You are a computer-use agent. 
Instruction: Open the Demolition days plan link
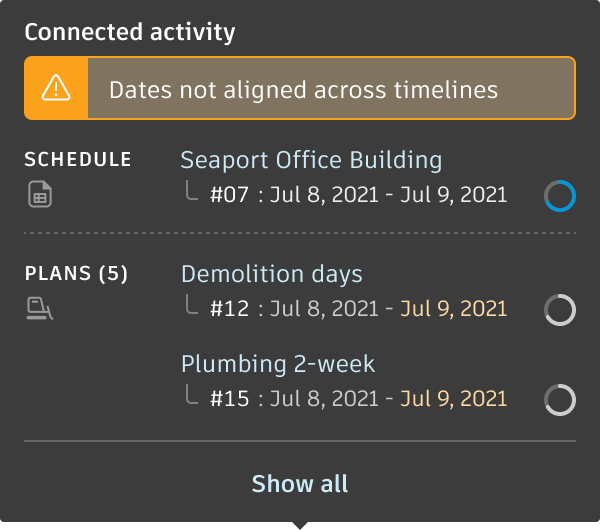pyautogui.click(x=271, y=274)
